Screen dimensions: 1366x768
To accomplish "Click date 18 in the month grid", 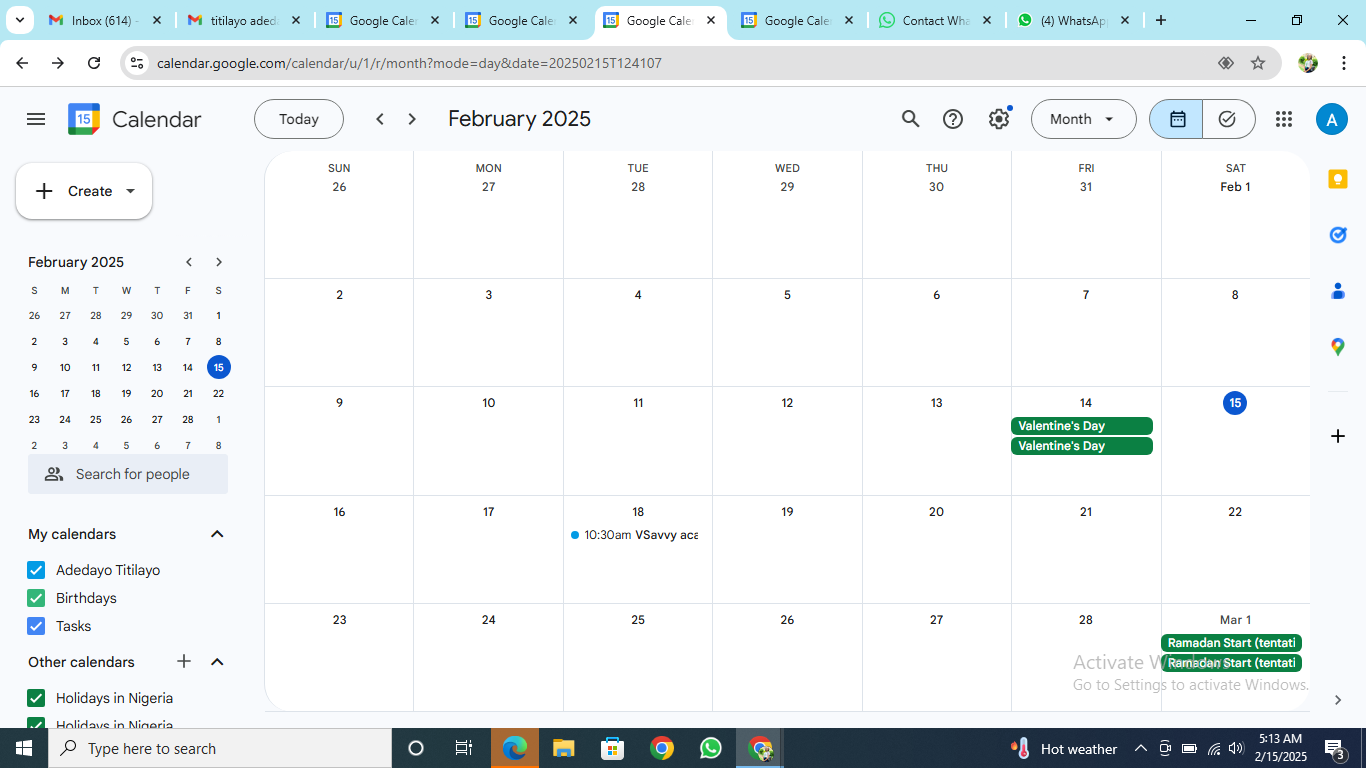I will pyautogui.click(x=638, y=512).
